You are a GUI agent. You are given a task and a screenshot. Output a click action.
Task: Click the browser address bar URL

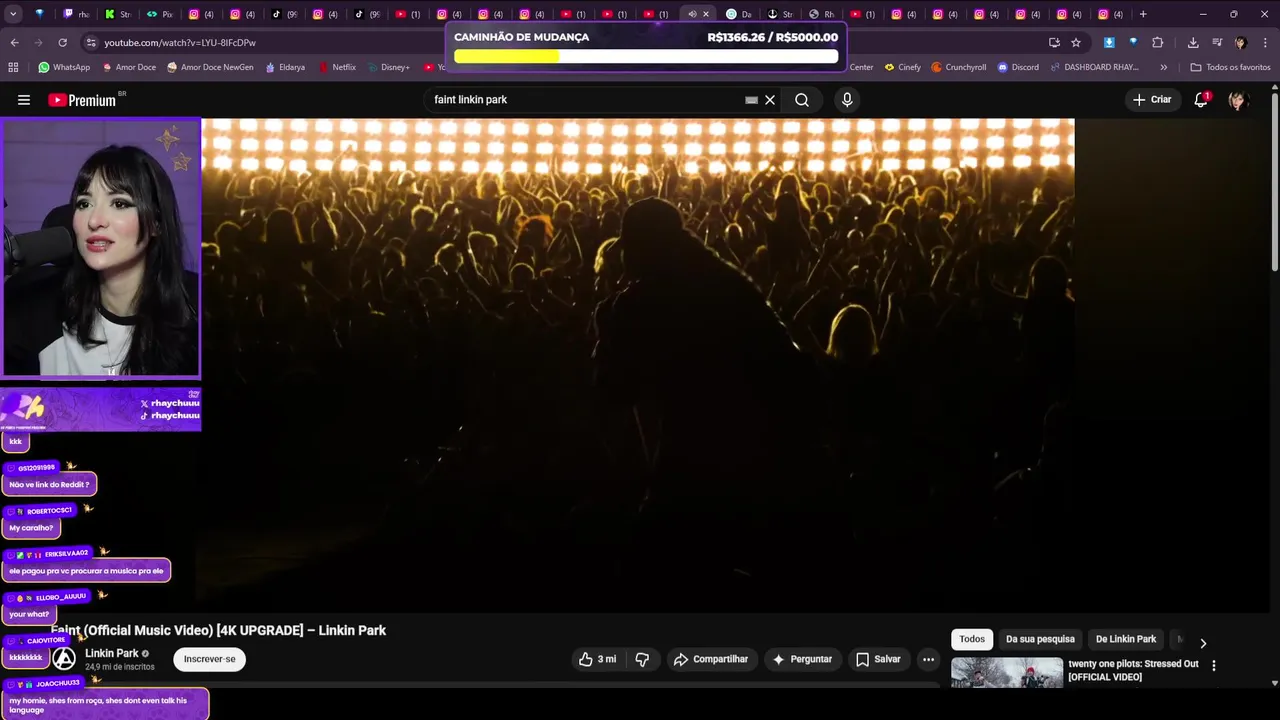coord(180,43)
